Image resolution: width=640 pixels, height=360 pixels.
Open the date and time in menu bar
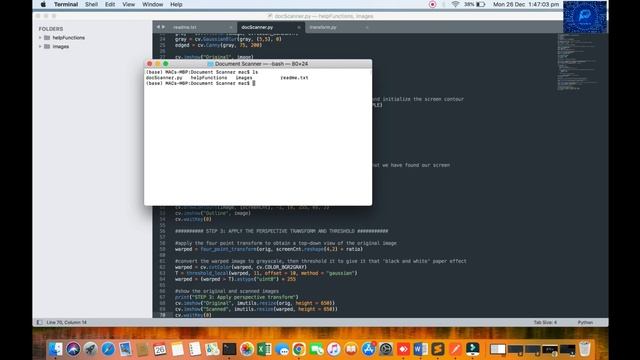[526, 4]
